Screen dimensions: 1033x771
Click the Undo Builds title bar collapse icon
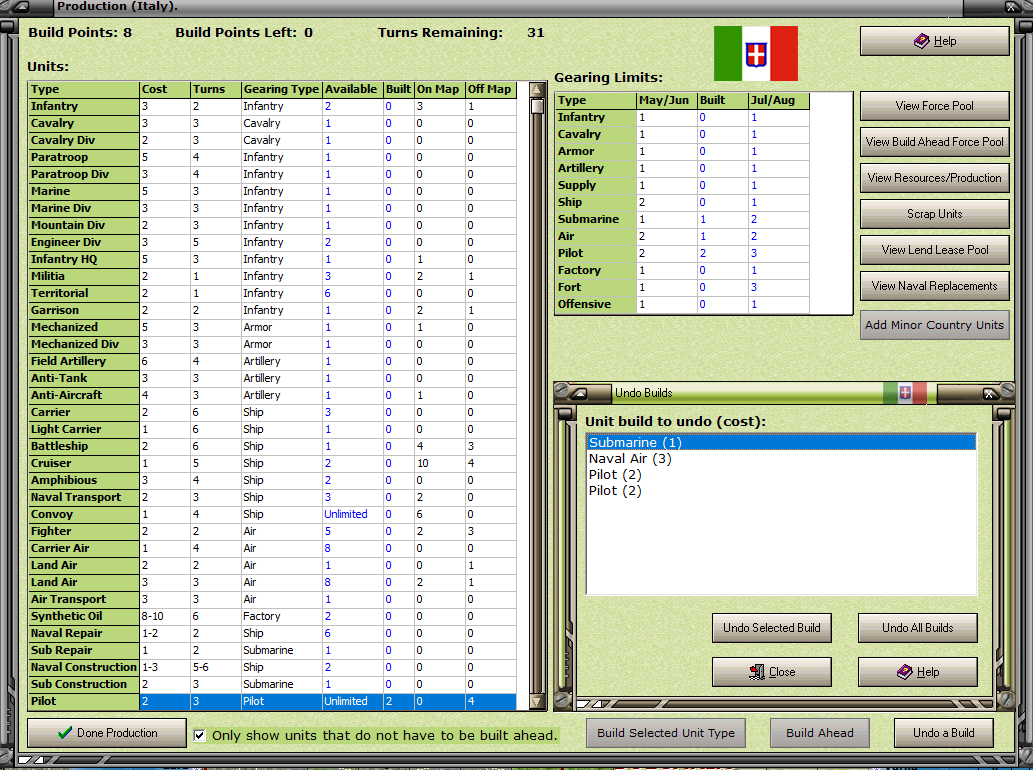click(579, 393)
